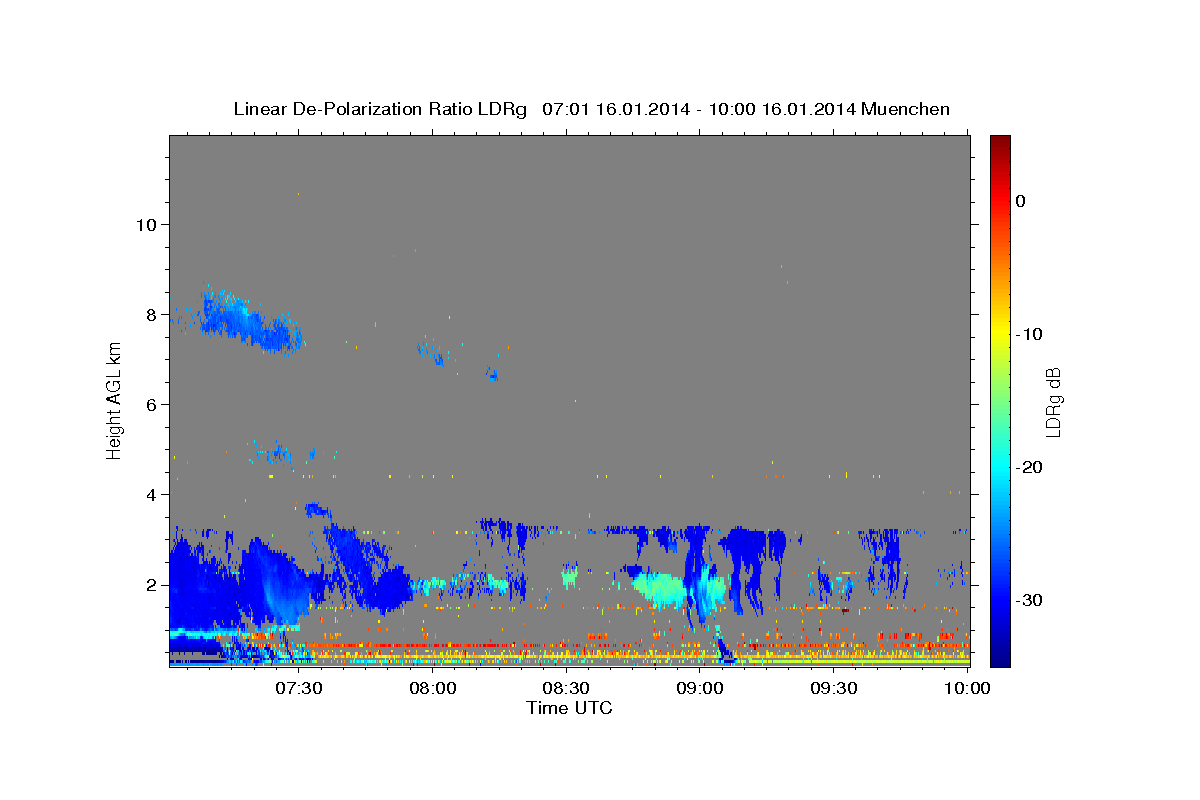
Task: Click the 08:00 time tick label
Action: (x=432, y=689)
